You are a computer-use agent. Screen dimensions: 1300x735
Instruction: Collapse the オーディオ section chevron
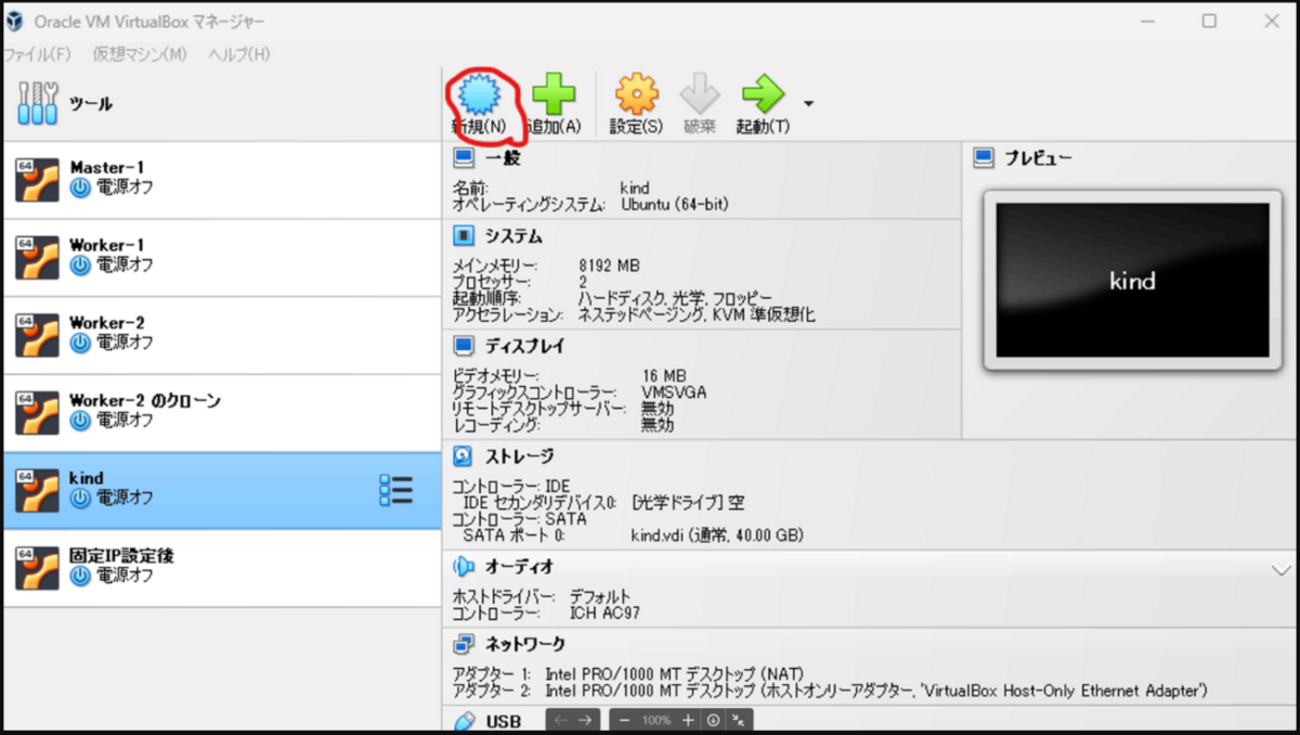click(1281, 570)
